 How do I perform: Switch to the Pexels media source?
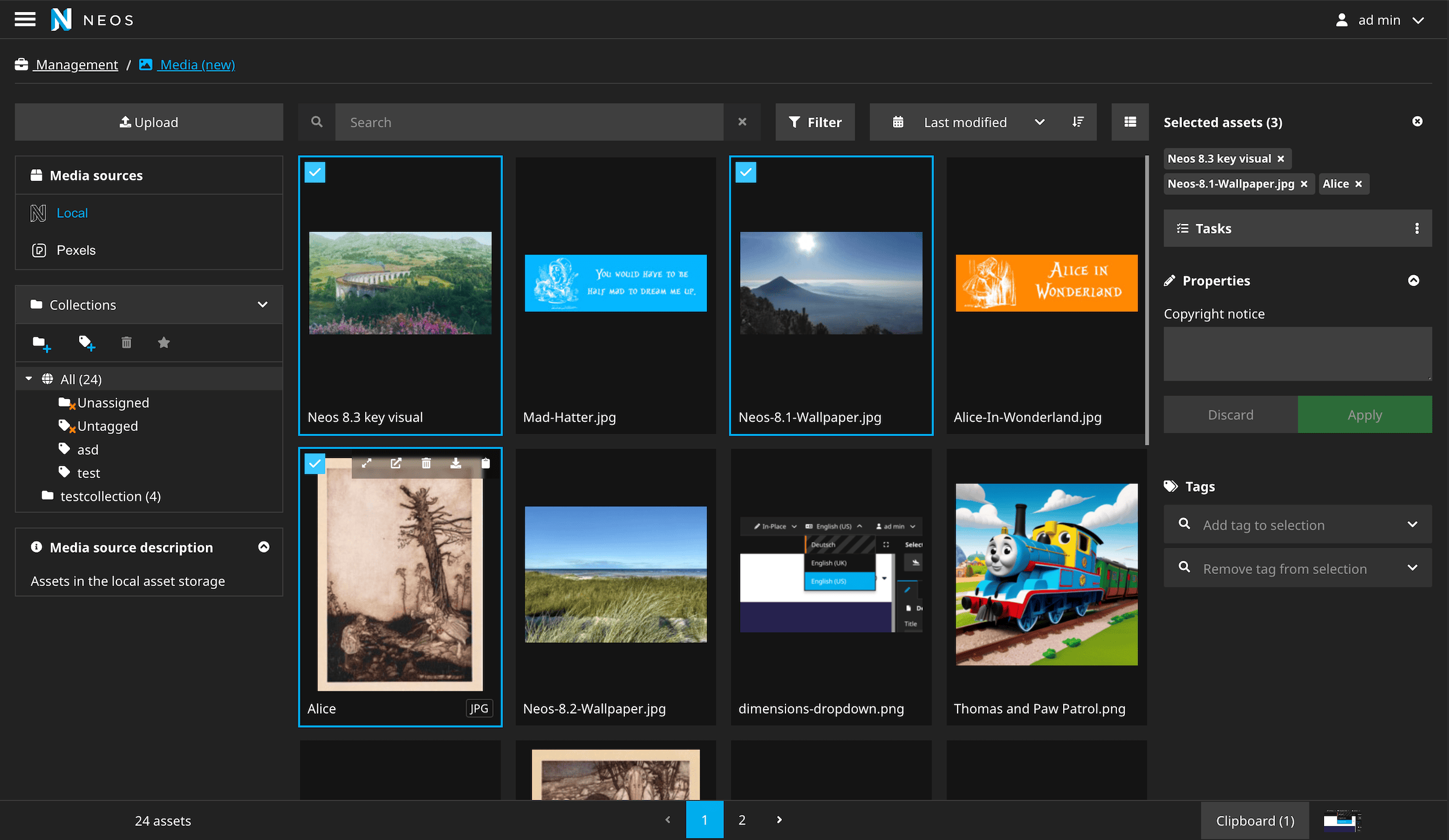click(75, 250)
